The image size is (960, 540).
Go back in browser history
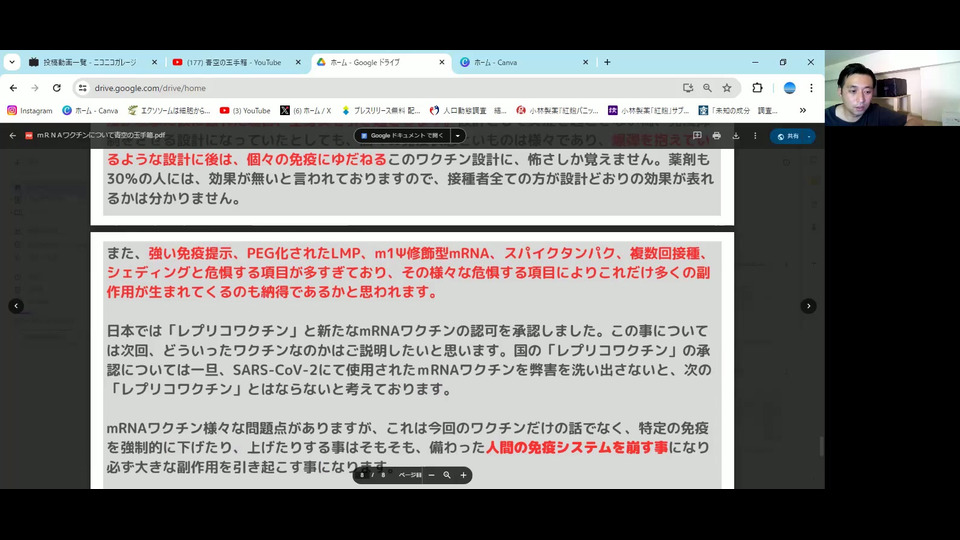click(x=13, y=88)
